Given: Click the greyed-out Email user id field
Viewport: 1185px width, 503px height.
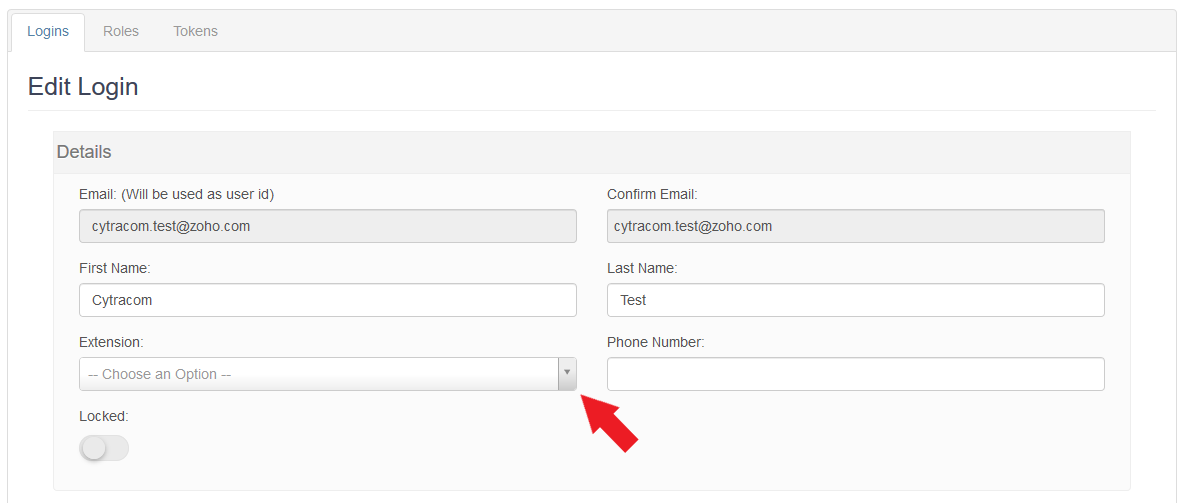Looking at the screenshot, I should [327, 226].
